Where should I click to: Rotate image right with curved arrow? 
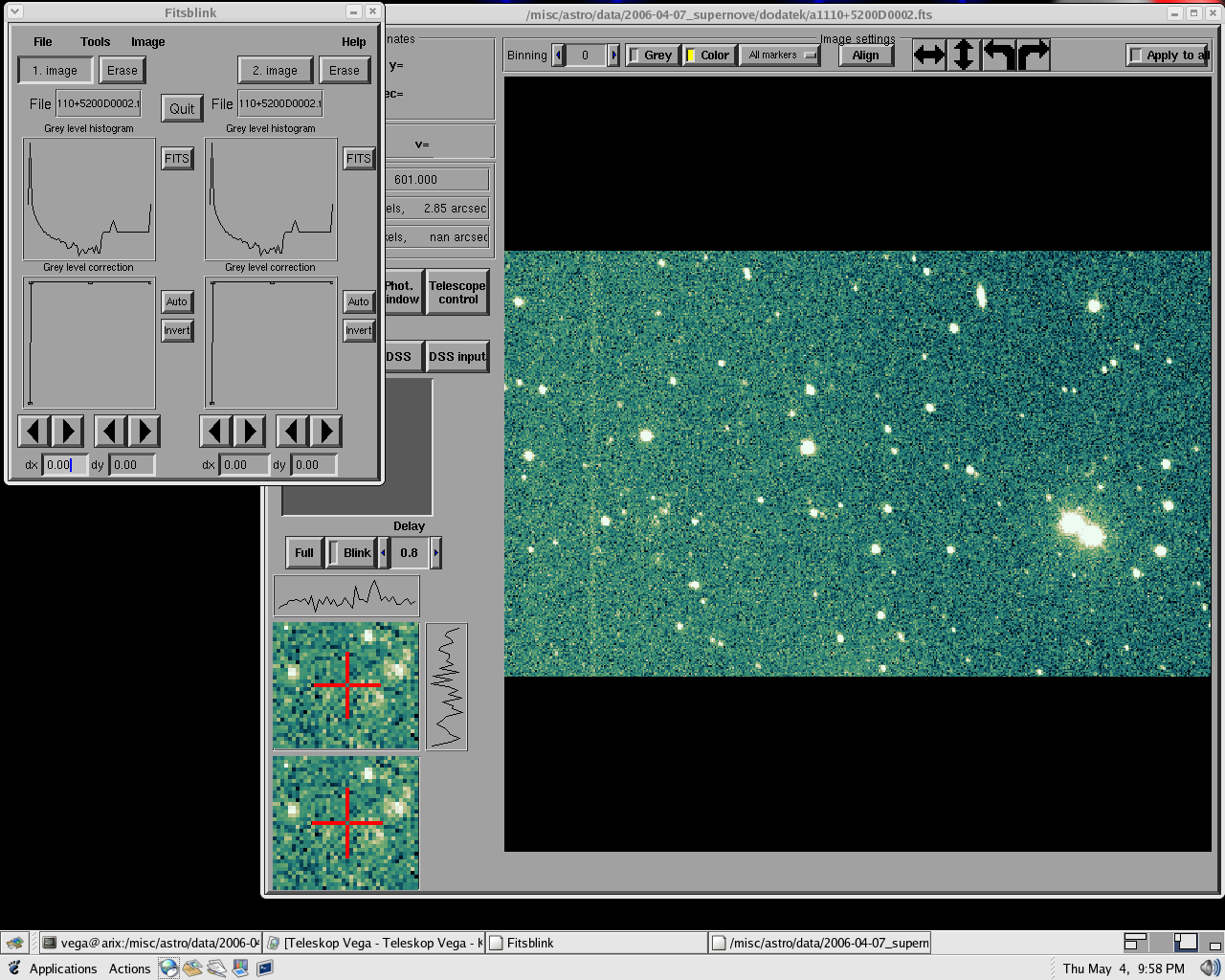click(x=1034, y=55)
